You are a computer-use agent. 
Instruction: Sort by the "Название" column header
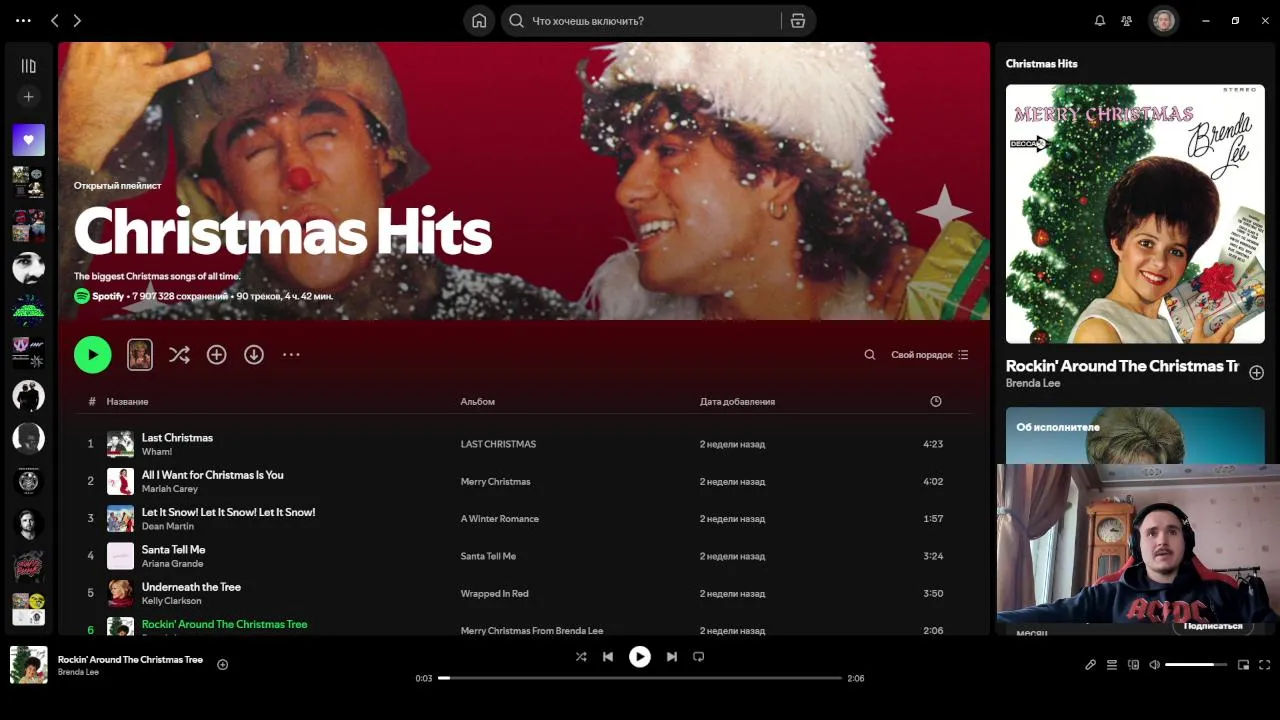128,402
